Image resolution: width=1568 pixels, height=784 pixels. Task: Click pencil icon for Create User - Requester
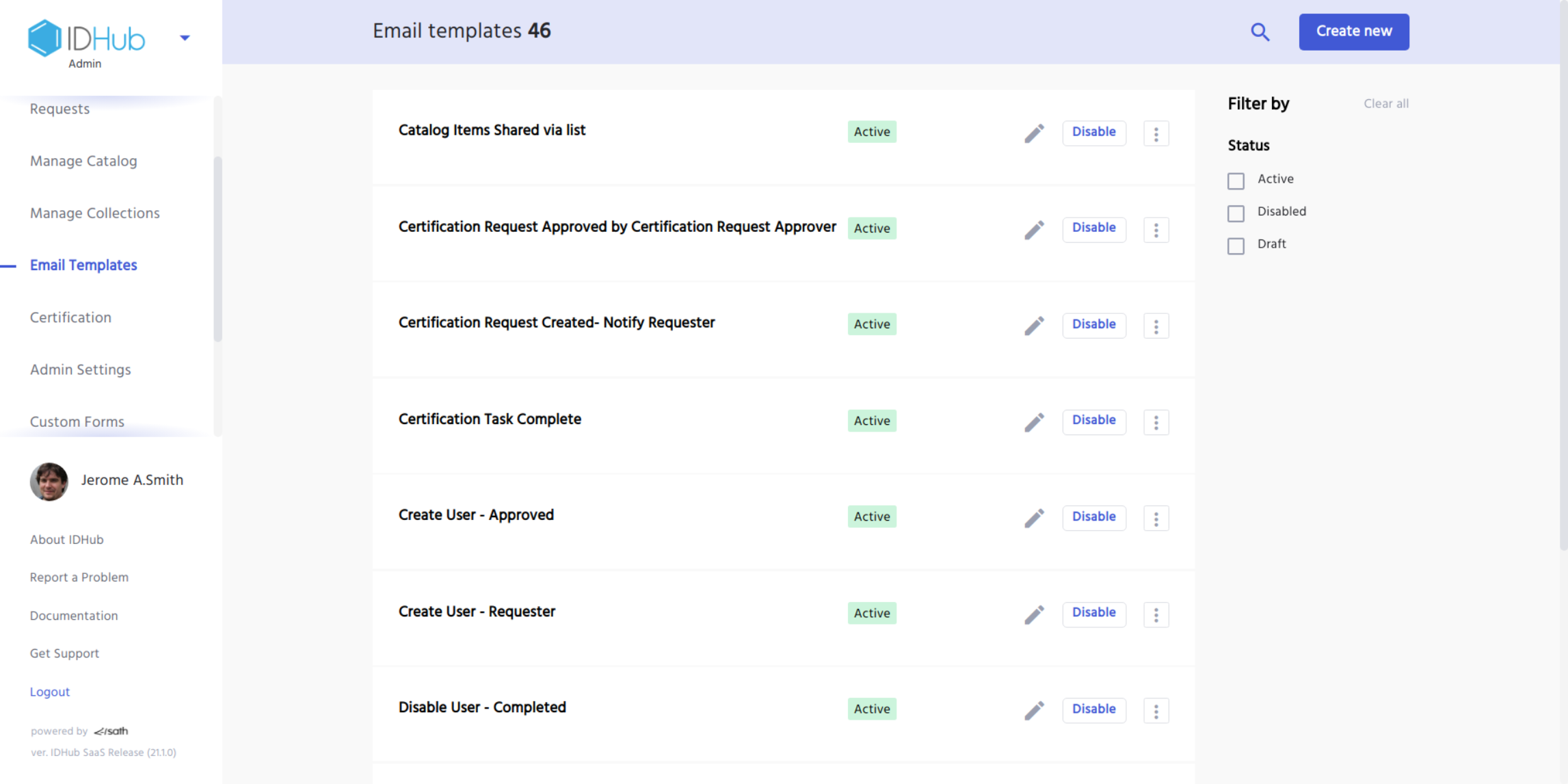click(x=1034, y=614)
